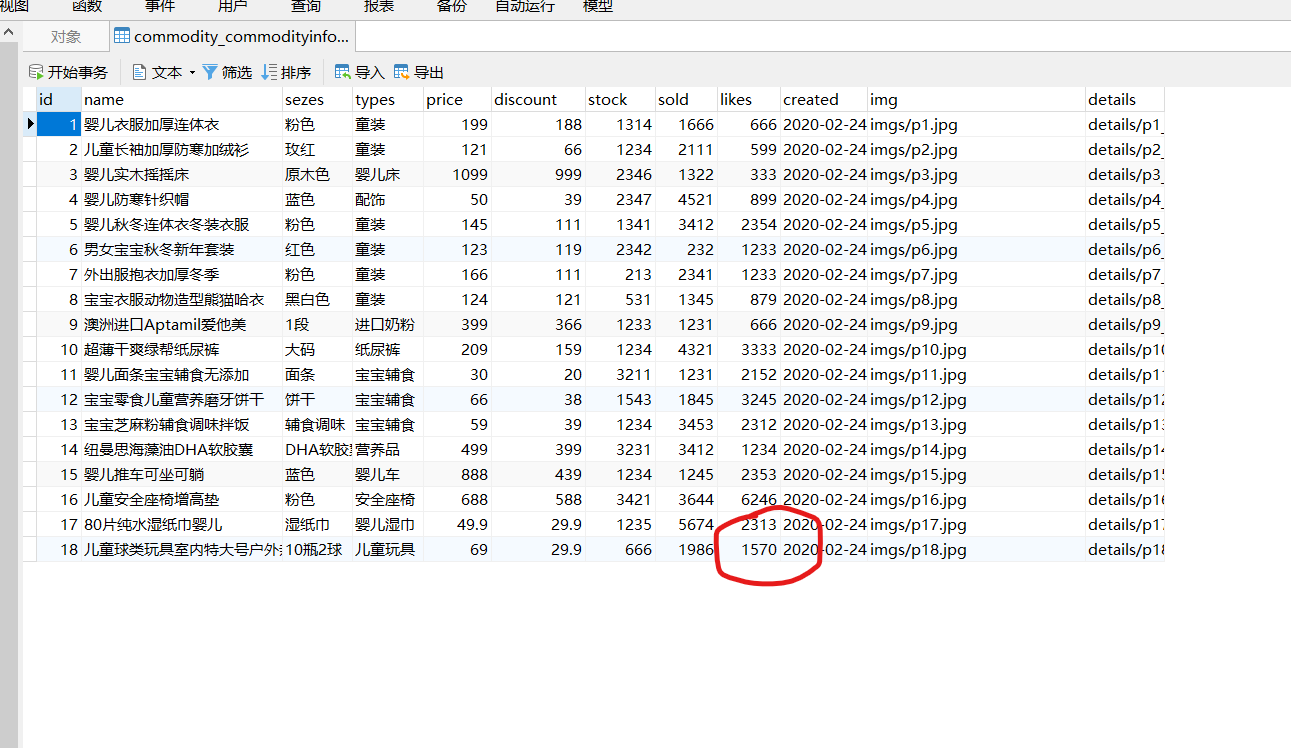
Task: Click the id column header
Action: (59, 99)
